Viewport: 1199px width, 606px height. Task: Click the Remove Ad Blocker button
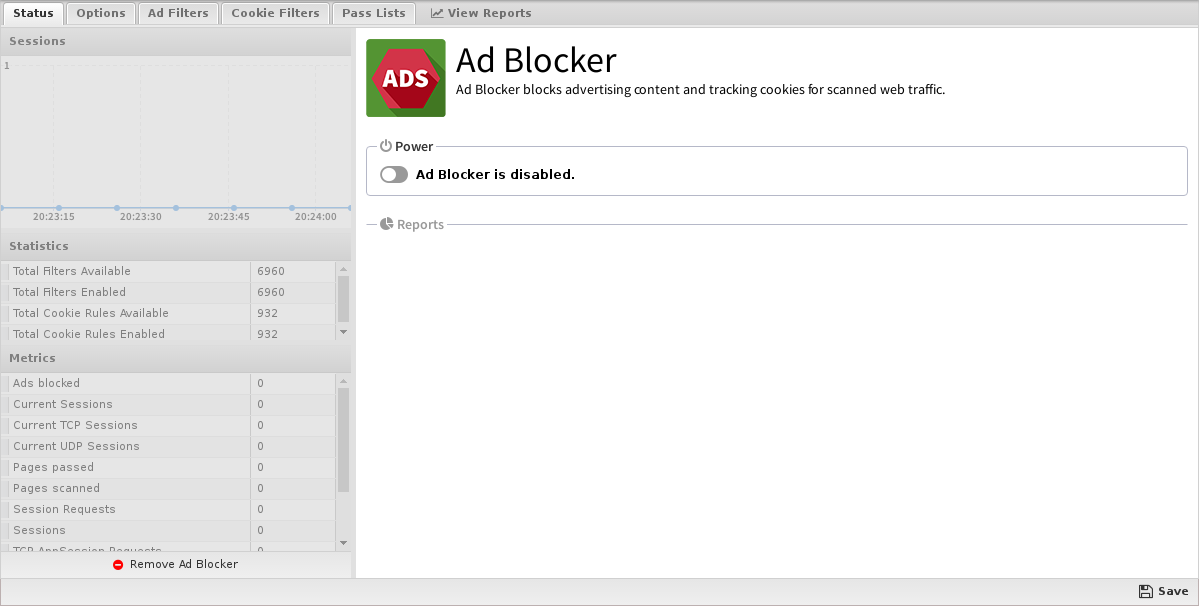tap(176, 565)
